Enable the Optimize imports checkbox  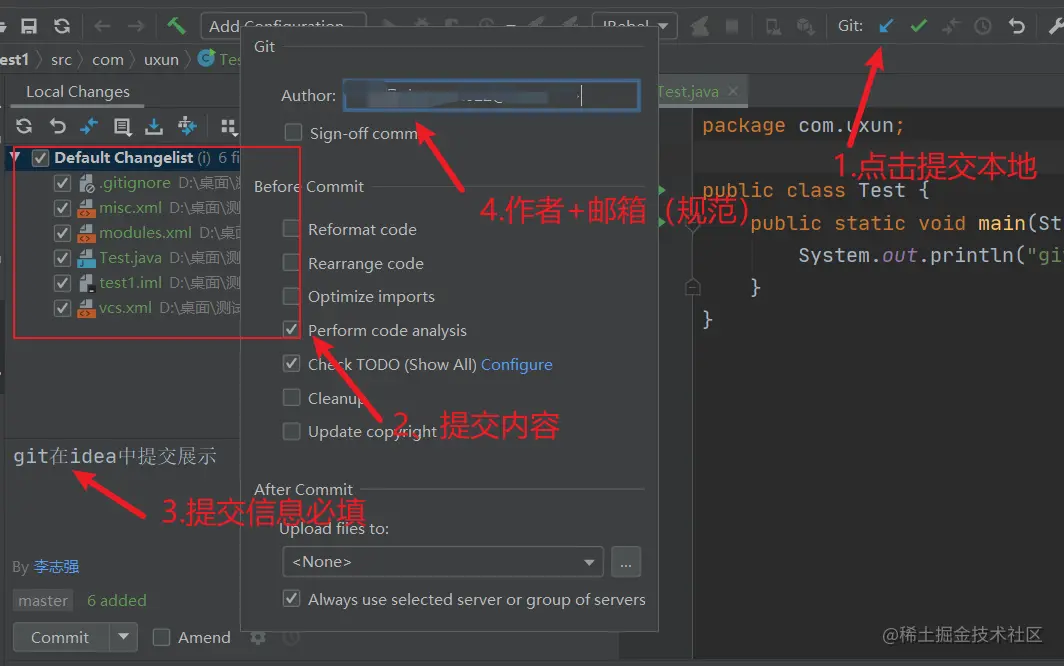tap(291, 296)
